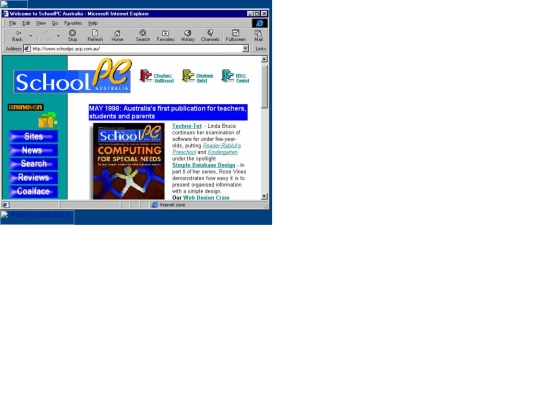
Task: Open the Help menu
Action: [93, 23]
